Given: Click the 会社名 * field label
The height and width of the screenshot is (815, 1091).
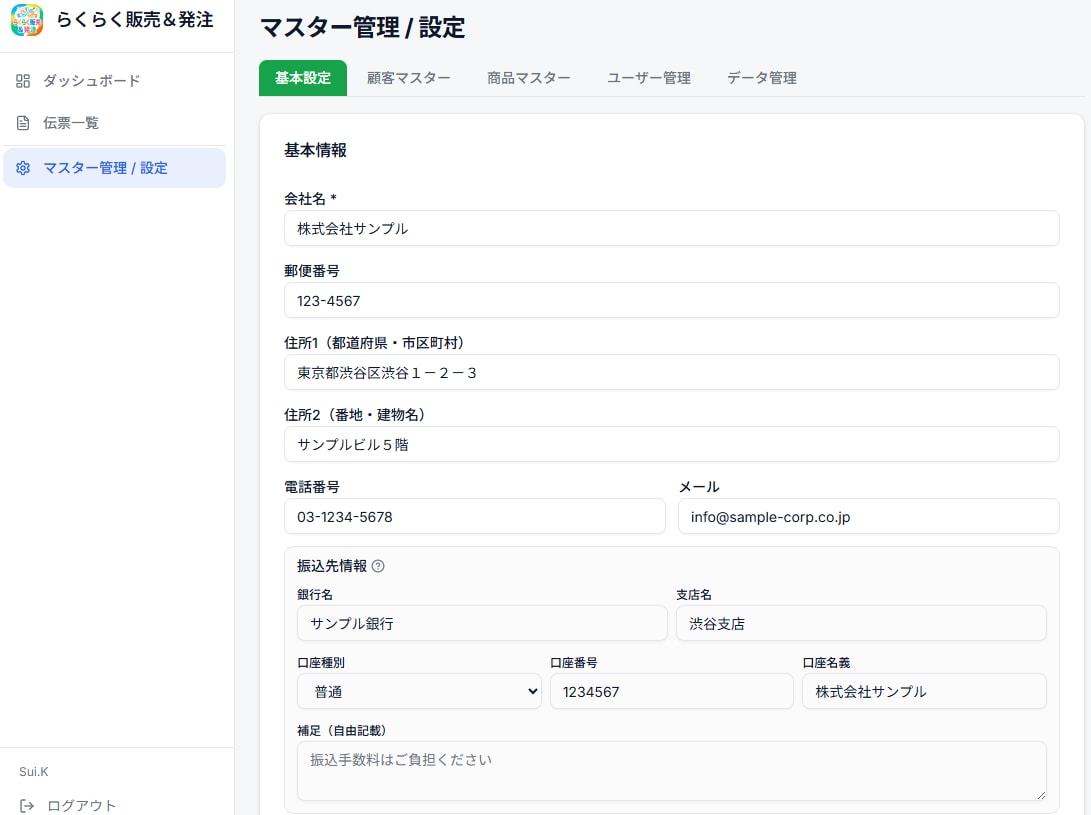Looking at the screenshot, I should (x=310, y=198).
